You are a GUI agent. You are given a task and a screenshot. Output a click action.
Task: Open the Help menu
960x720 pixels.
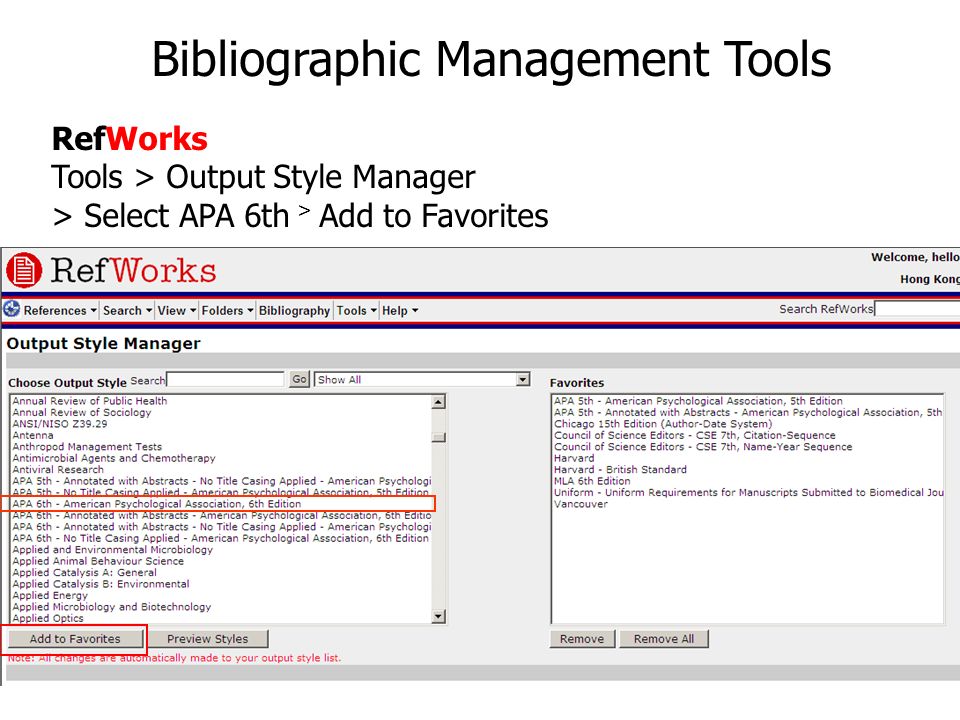tap(400, 310)
